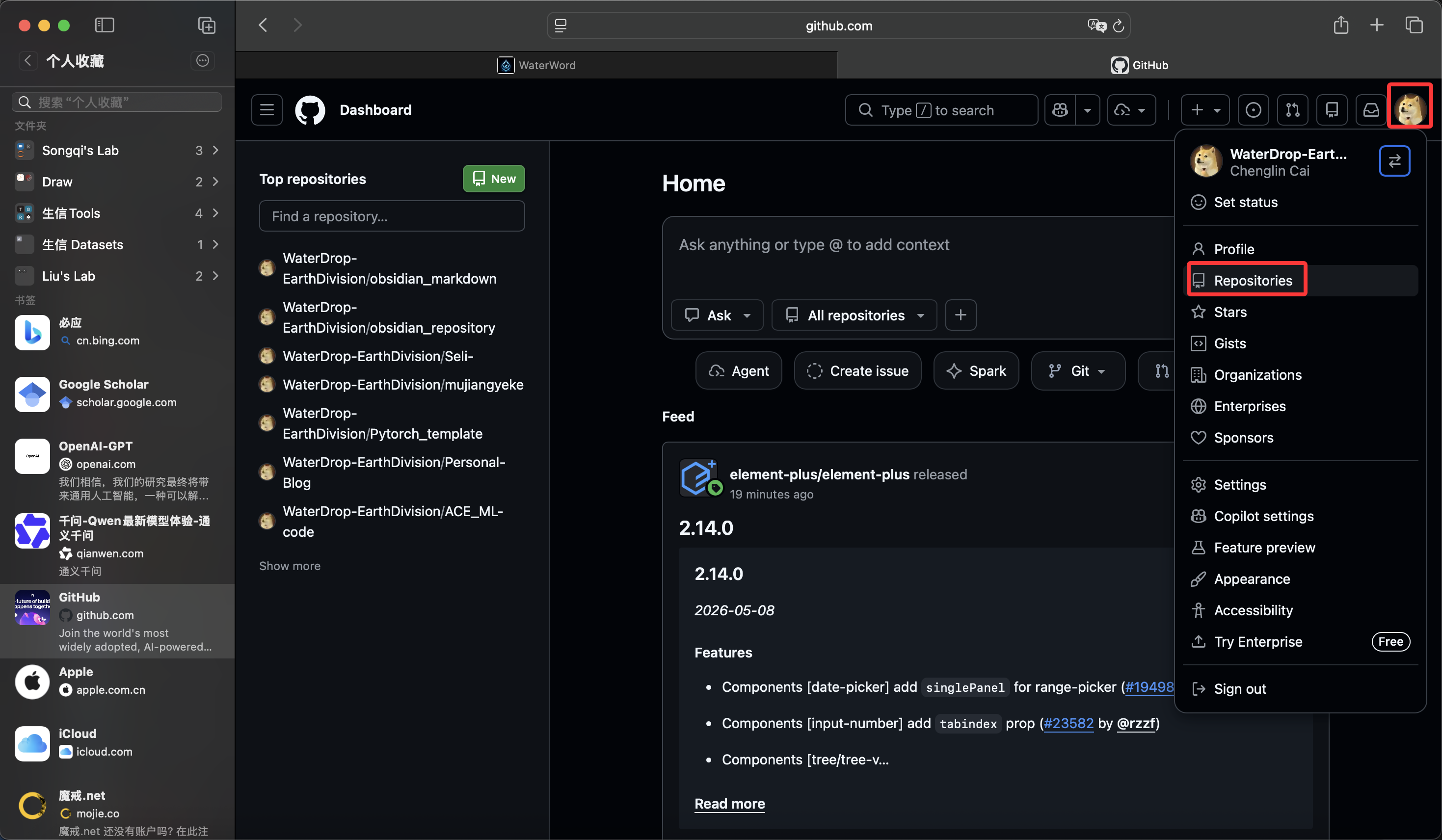Select Repositories in the user menu
Image resolution: width=1442 pixels, height=840 pixels.
pyautogui.click(x=1301, y=280)
